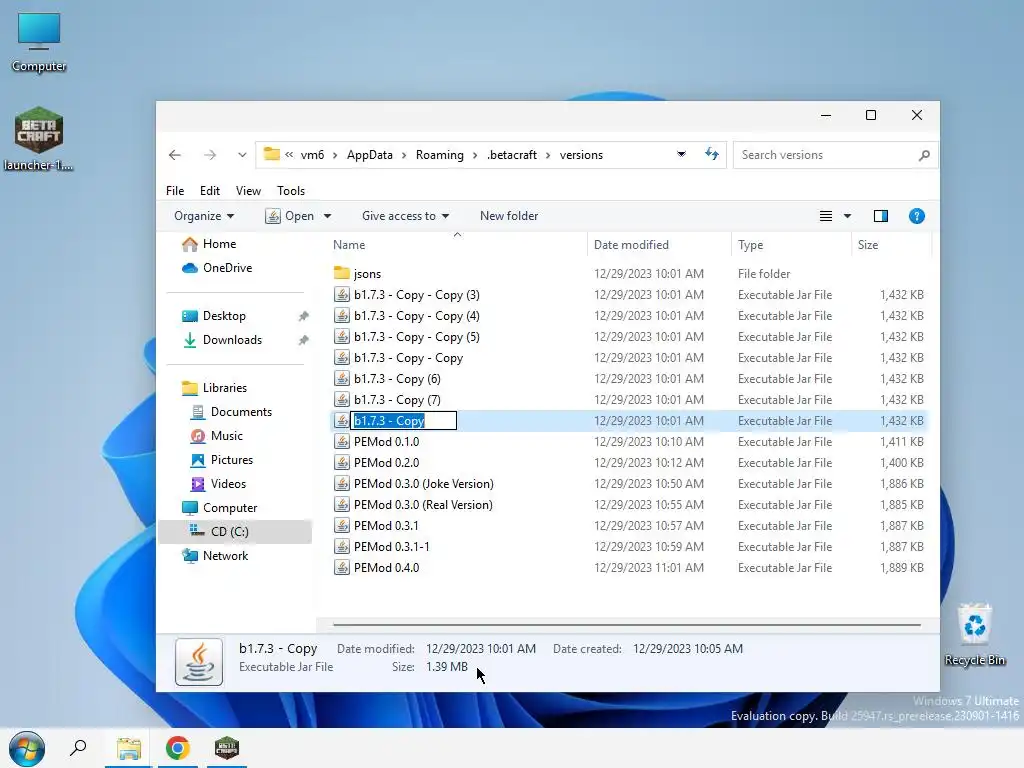1024x768 pixels.
Task: Select Network in the navigation pane
Action: pyautogui.click(x=225, y=556)
